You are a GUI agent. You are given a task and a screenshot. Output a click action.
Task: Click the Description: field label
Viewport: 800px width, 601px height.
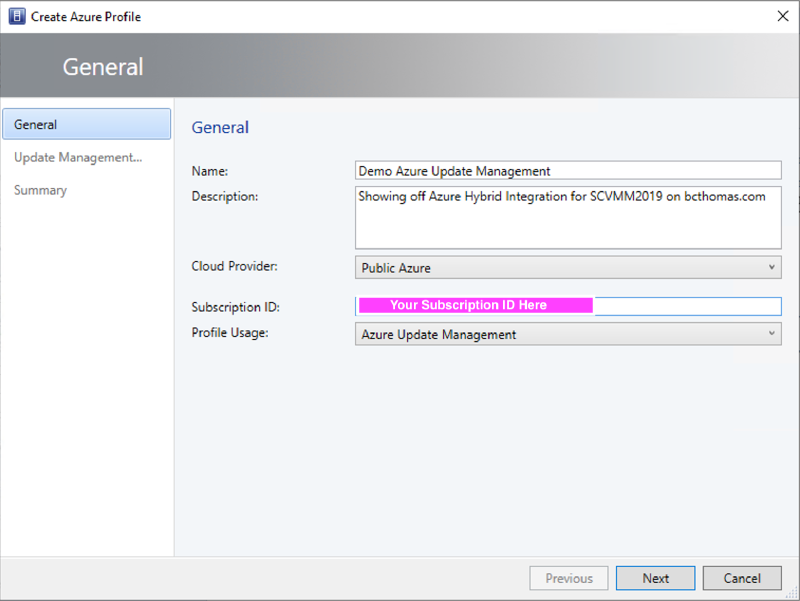click(x=225, y=196)
